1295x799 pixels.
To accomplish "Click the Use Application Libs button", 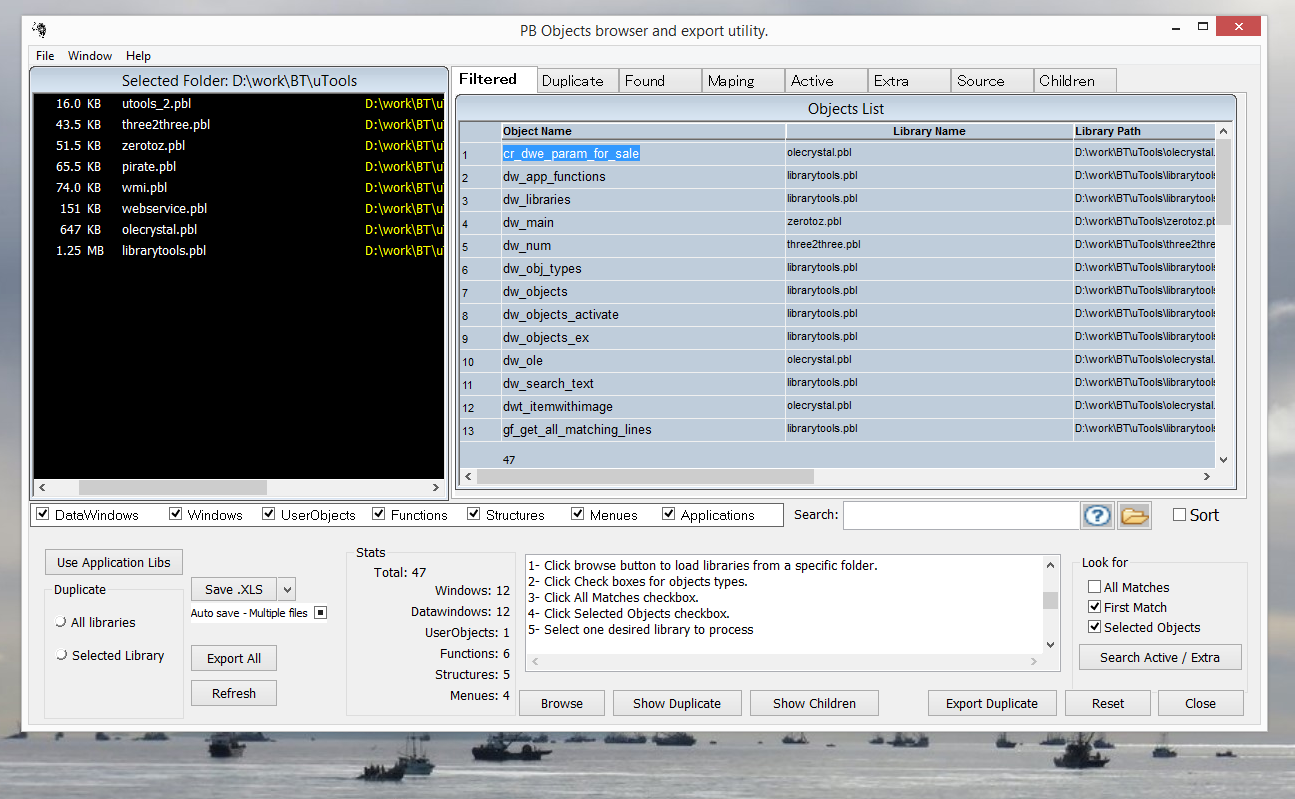I will click(114, 562).
